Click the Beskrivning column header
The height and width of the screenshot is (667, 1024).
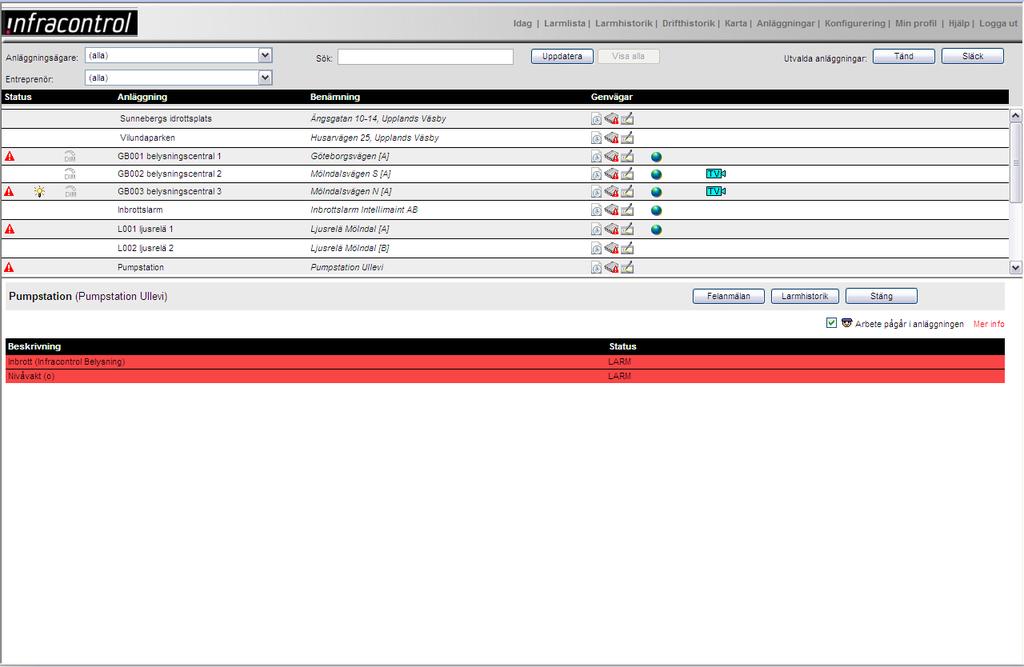tap(35, 346)
